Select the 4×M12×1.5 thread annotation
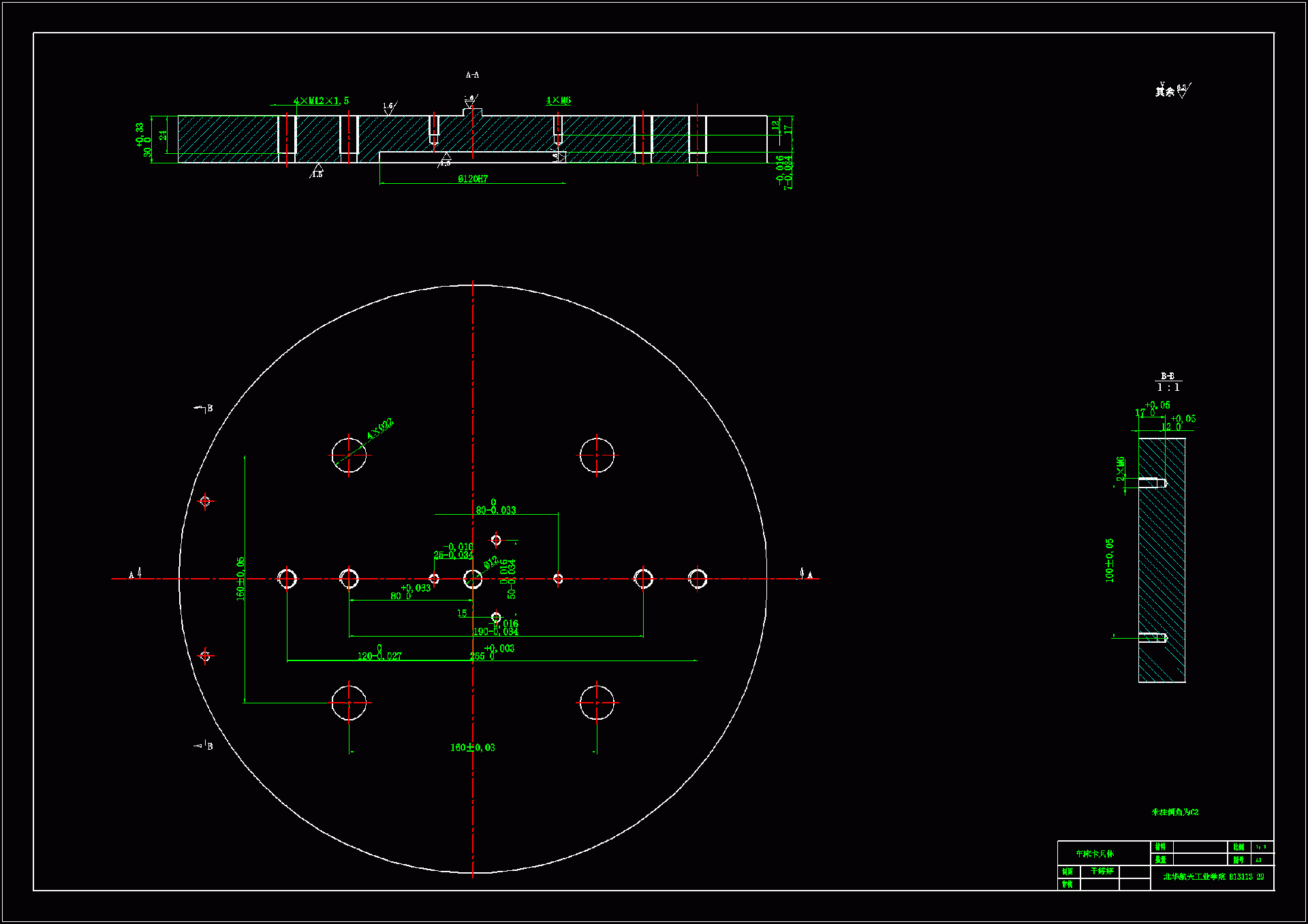This screenshot has height=924, width=1308. [321, 101]
